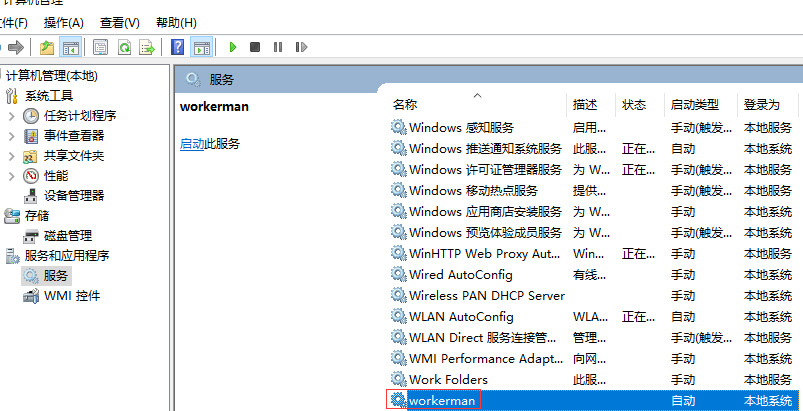
Task: Expand the 共享文件夹 tree node
Action: pos(12,156)
